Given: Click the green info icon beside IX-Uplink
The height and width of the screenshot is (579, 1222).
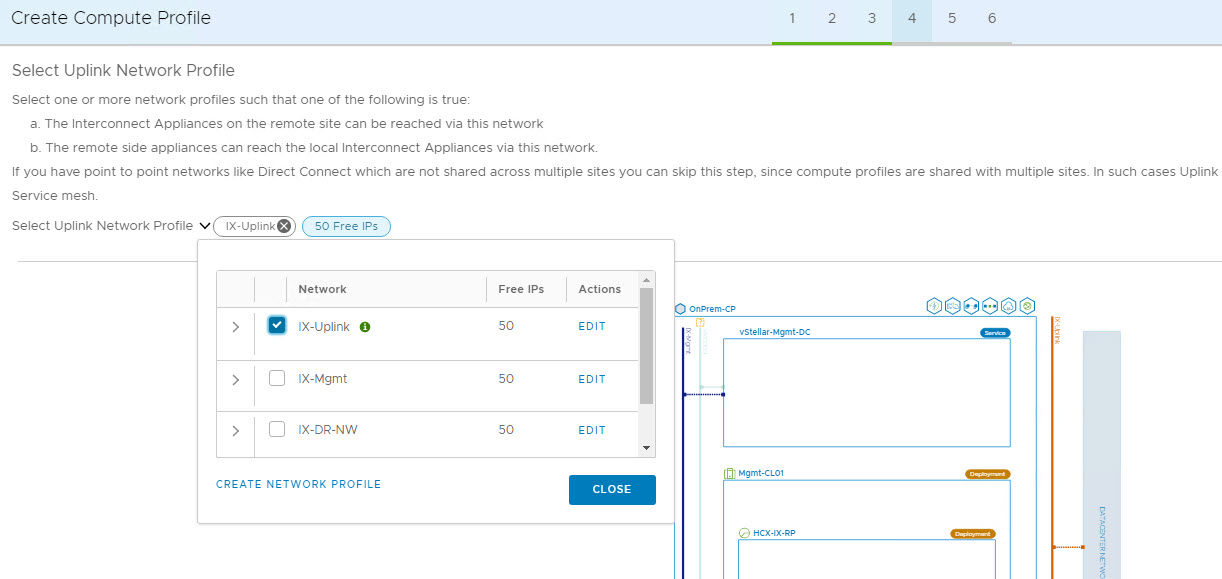Looking at the screenshot, I should [365, 327].
